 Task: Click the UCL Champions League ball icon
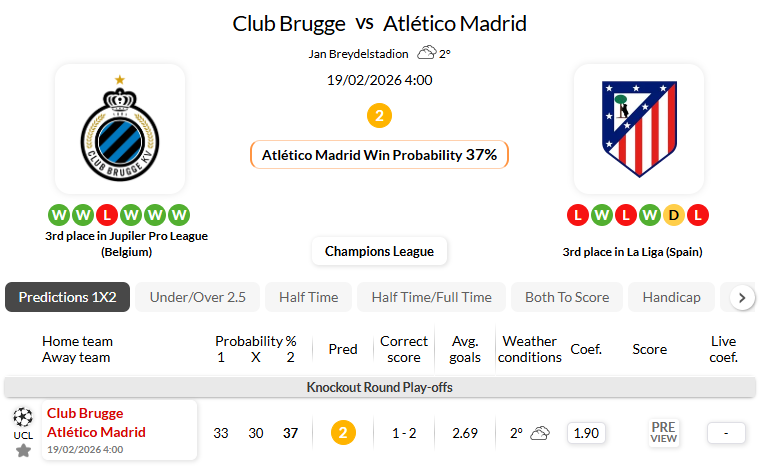(x=23, y=416)
